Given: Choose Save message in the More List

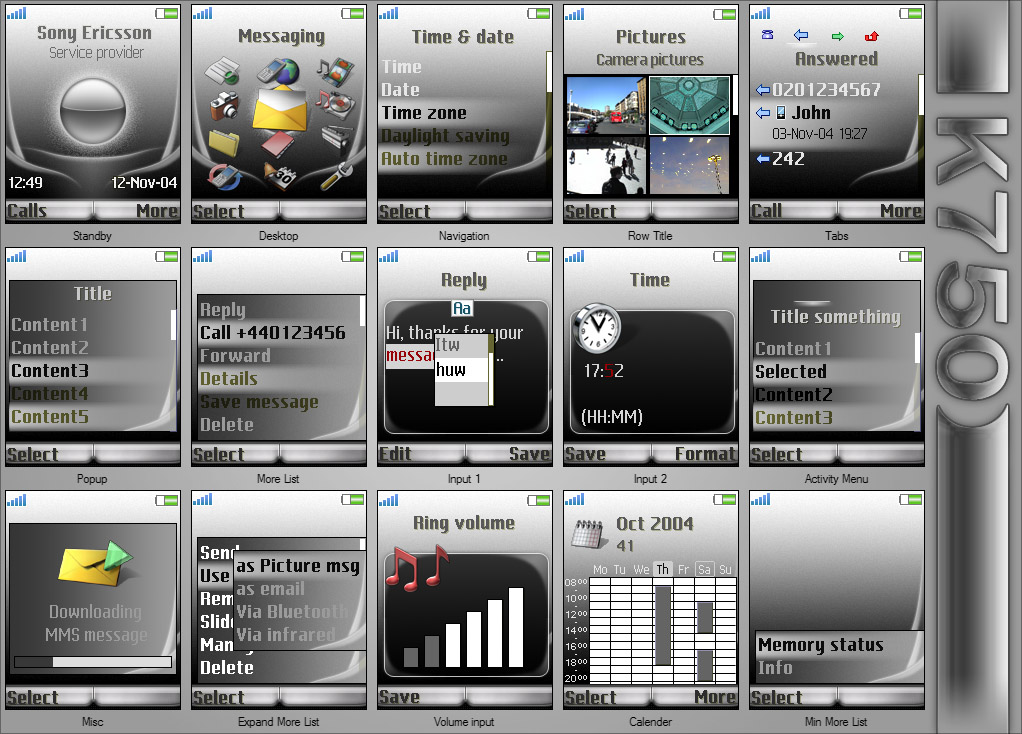Looking at the screenshot, I should 278,402.
